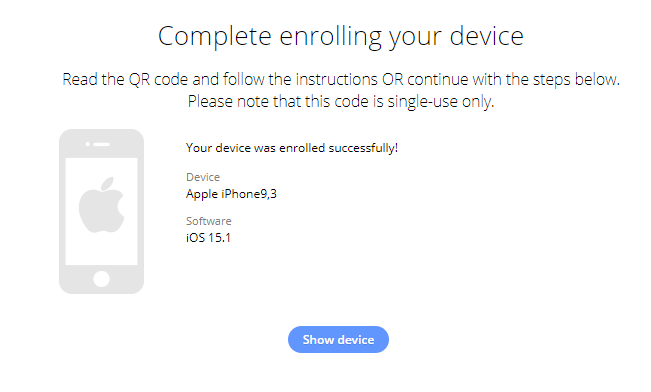This screenshot has width=651, height=392.
Task: Click the gray iPhone illustration
Action: tap(101, 211)
